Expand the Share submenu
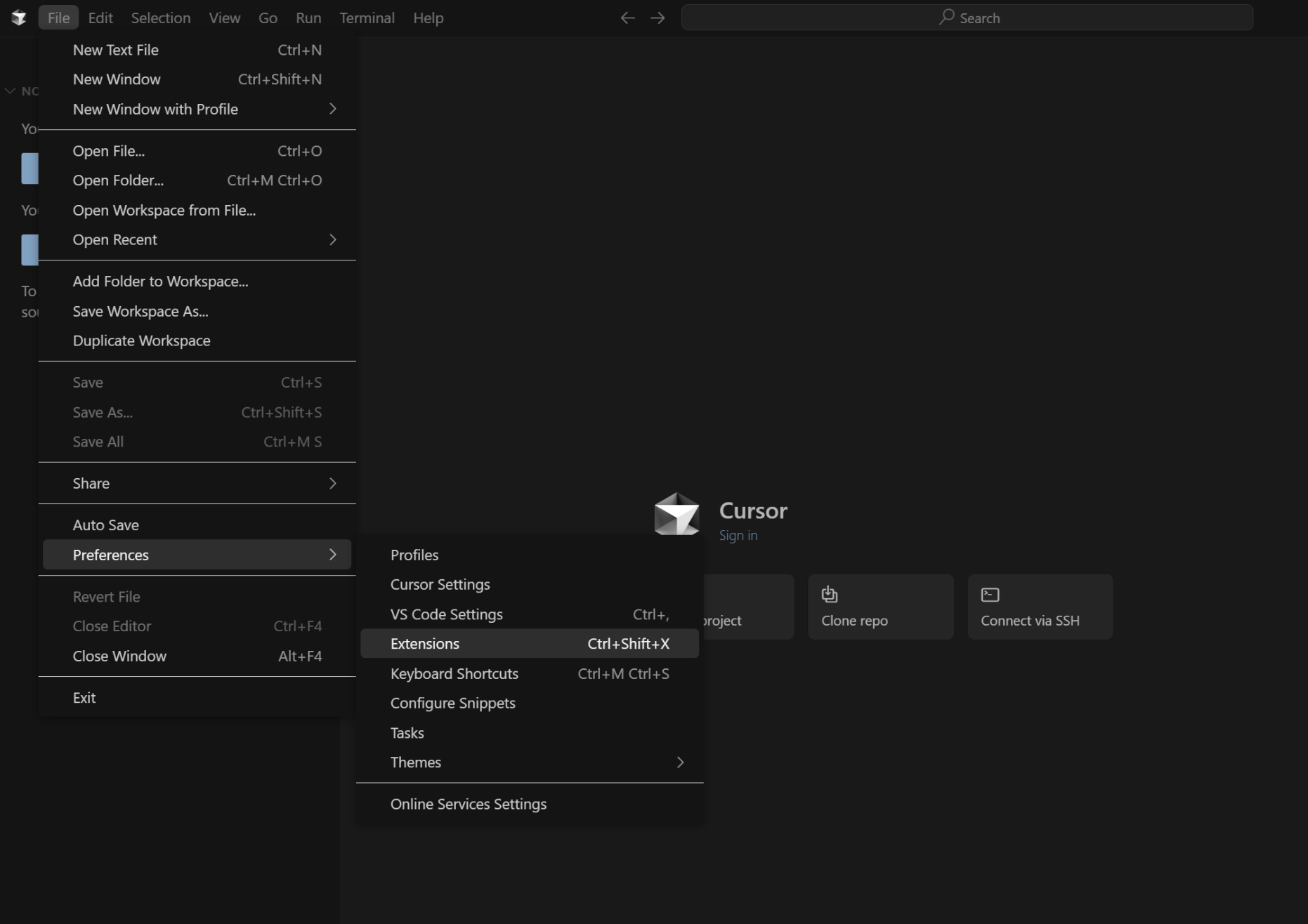 [197, 483]
